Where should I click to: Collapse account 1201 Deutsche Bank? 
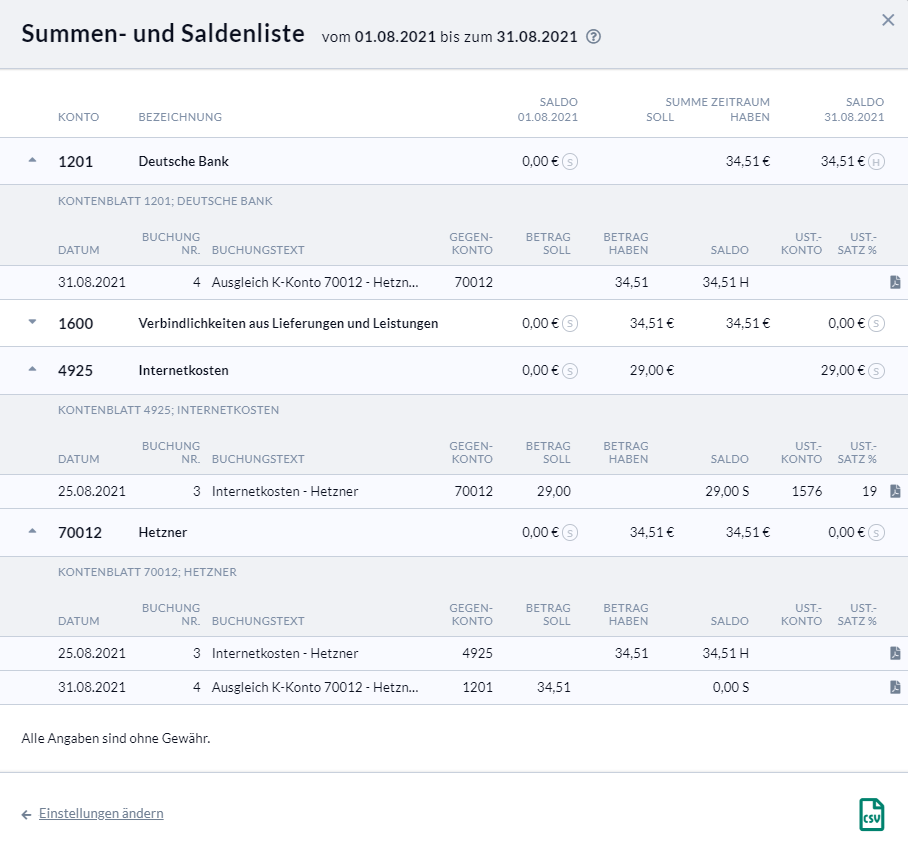32,161
